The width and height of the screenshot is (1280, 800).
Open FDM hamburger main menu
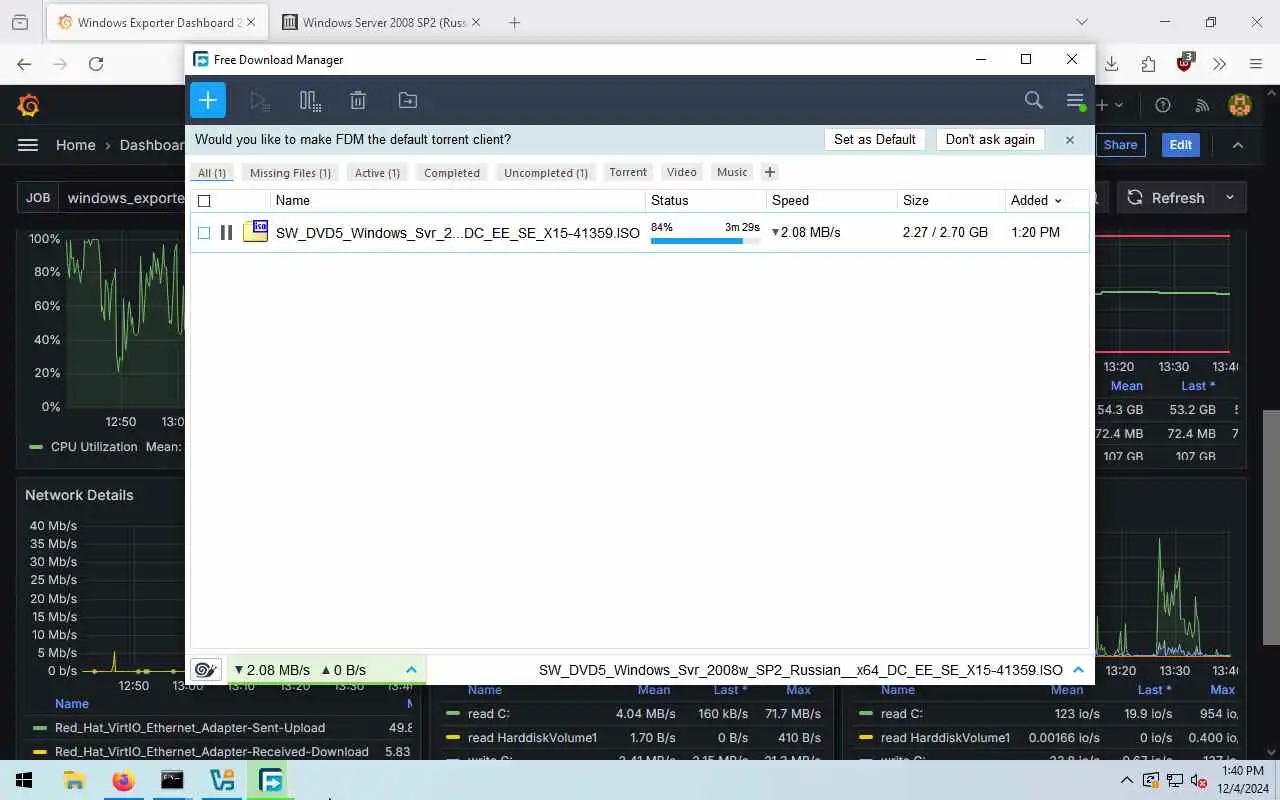[1075, 101]
